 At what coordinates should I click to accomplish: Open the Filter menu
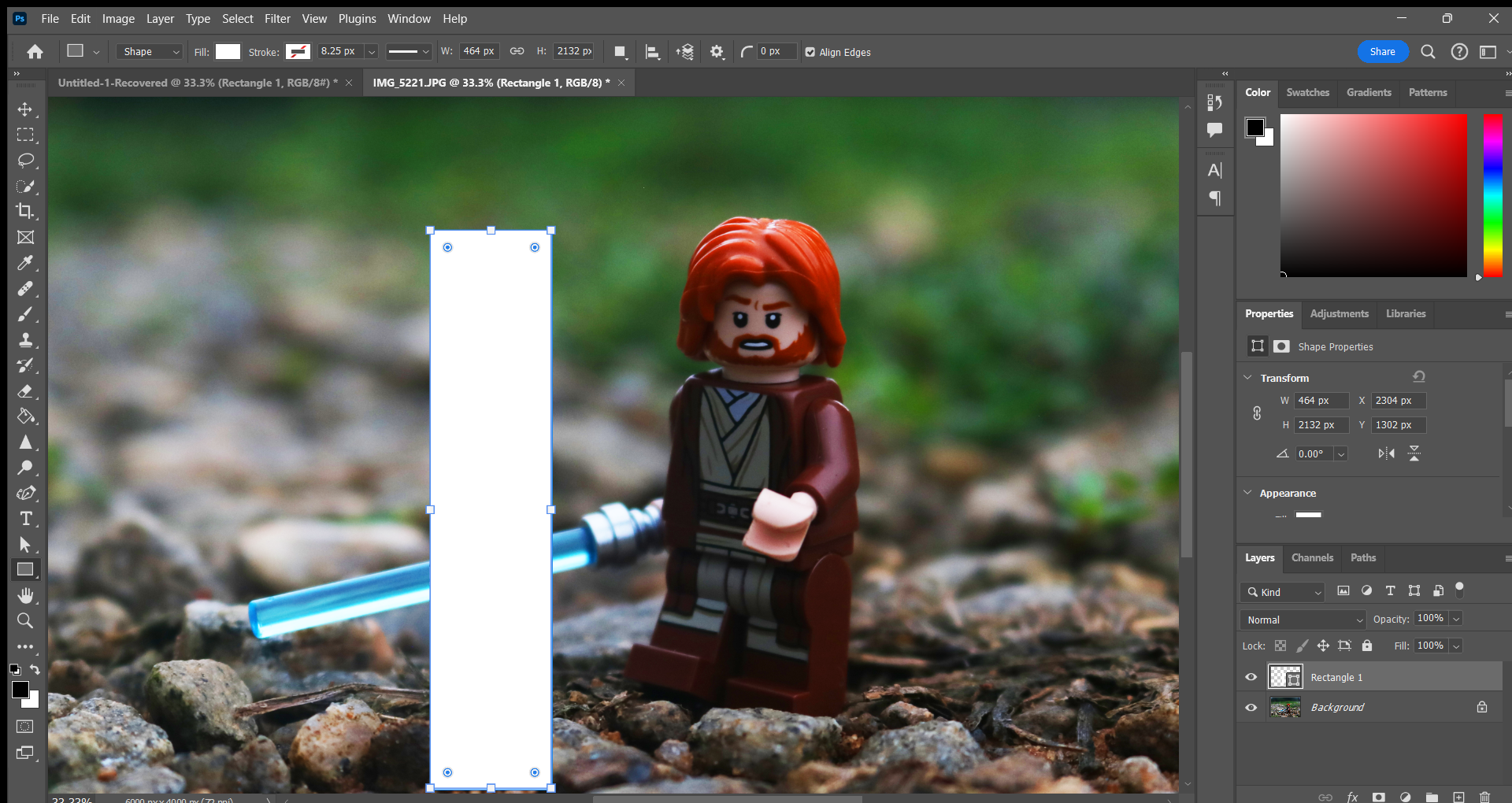pyautogui.click(x=277, y=19)
